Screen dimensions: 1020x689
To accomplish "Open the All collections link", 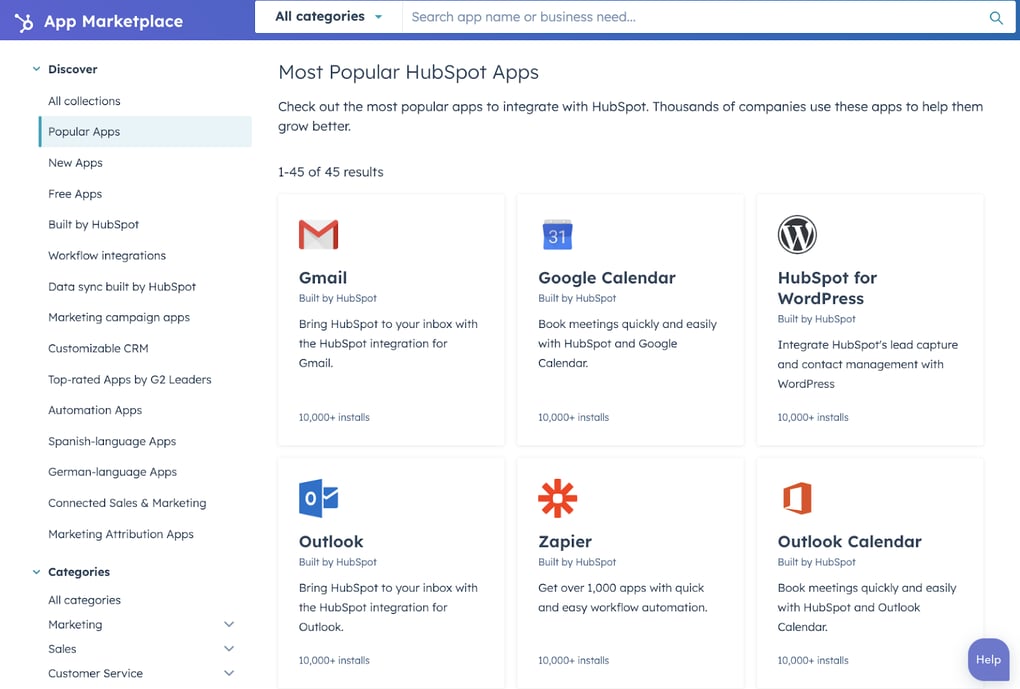I will pos(84,100).
